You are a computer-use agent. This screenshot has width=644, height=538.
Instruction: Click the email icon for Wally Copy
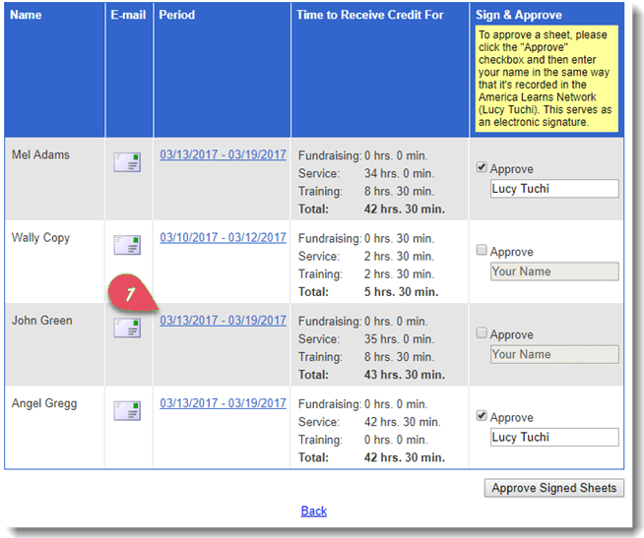coord(127,246)
